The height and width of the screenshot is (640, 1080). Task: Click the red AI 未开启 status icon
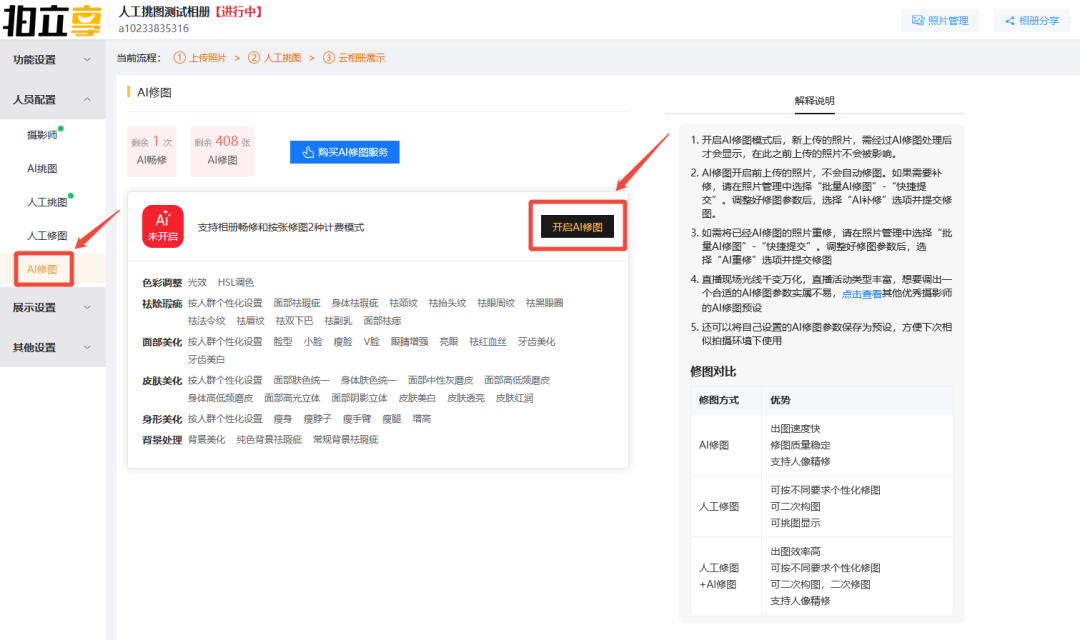tap(162, 227)
